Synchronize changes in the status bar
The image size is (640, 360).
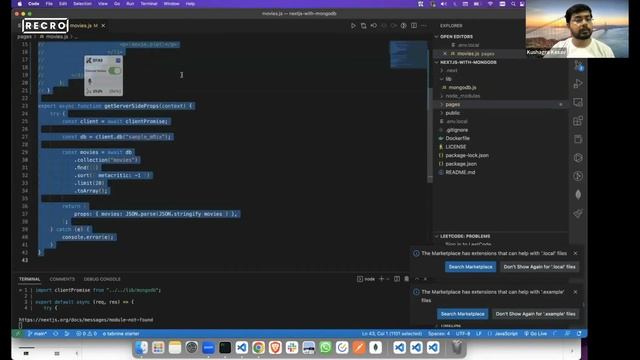(56, 333)
